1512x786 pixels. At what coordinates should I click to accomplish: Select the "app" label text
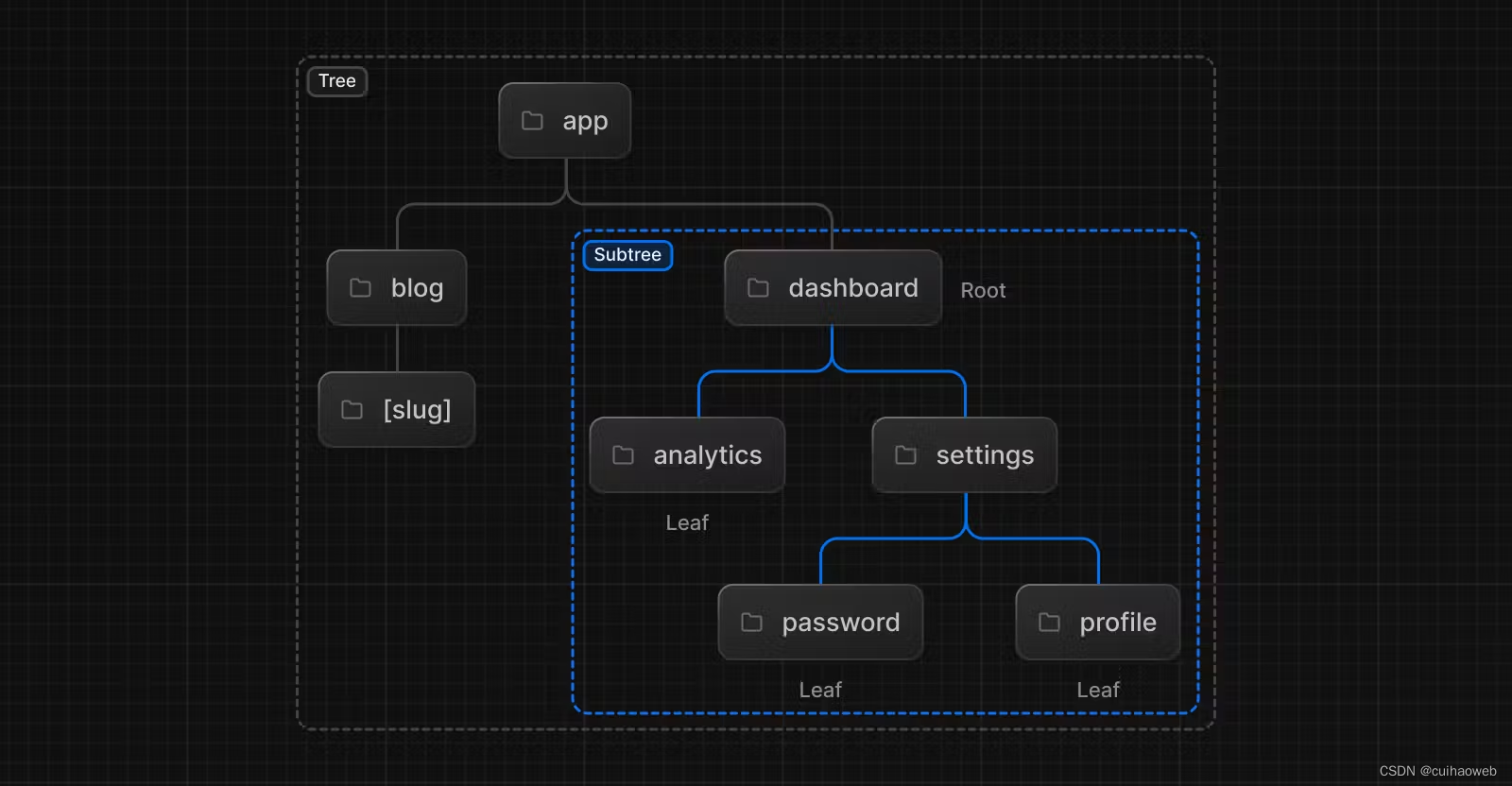click(x=585, y=122)
